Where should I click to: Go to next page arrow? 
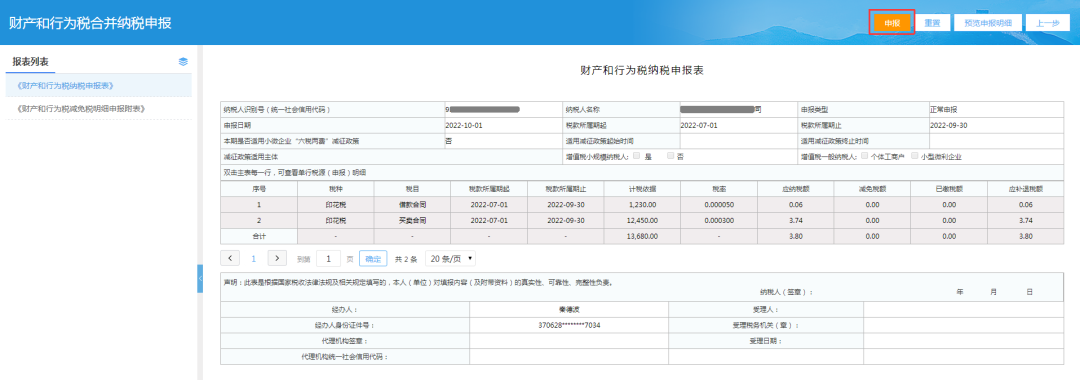coord(276,259)
